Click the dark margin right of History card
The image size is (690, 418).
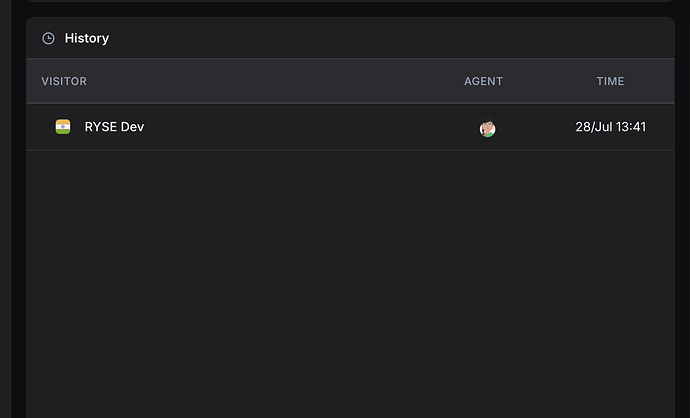point(683,209)
